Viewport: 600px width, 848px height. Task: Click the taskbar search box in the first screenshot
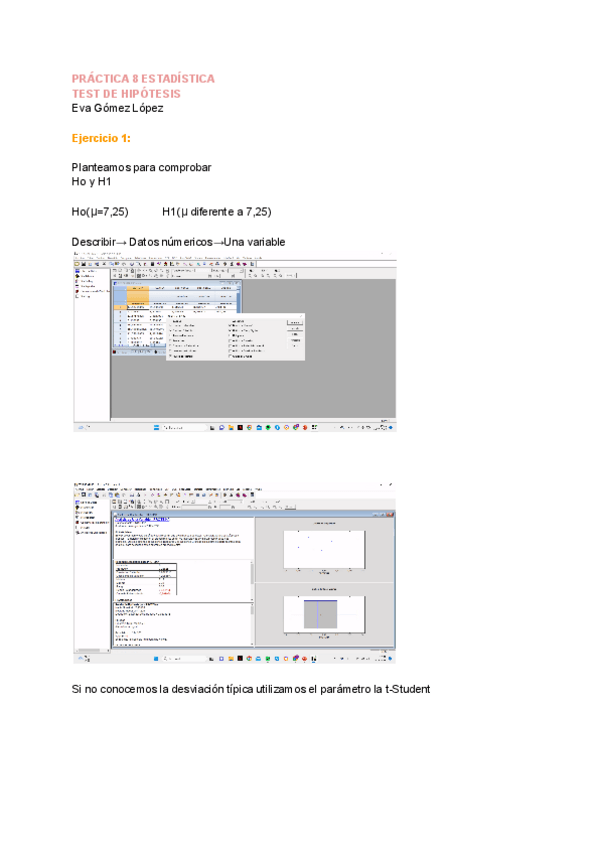[184, 427]
